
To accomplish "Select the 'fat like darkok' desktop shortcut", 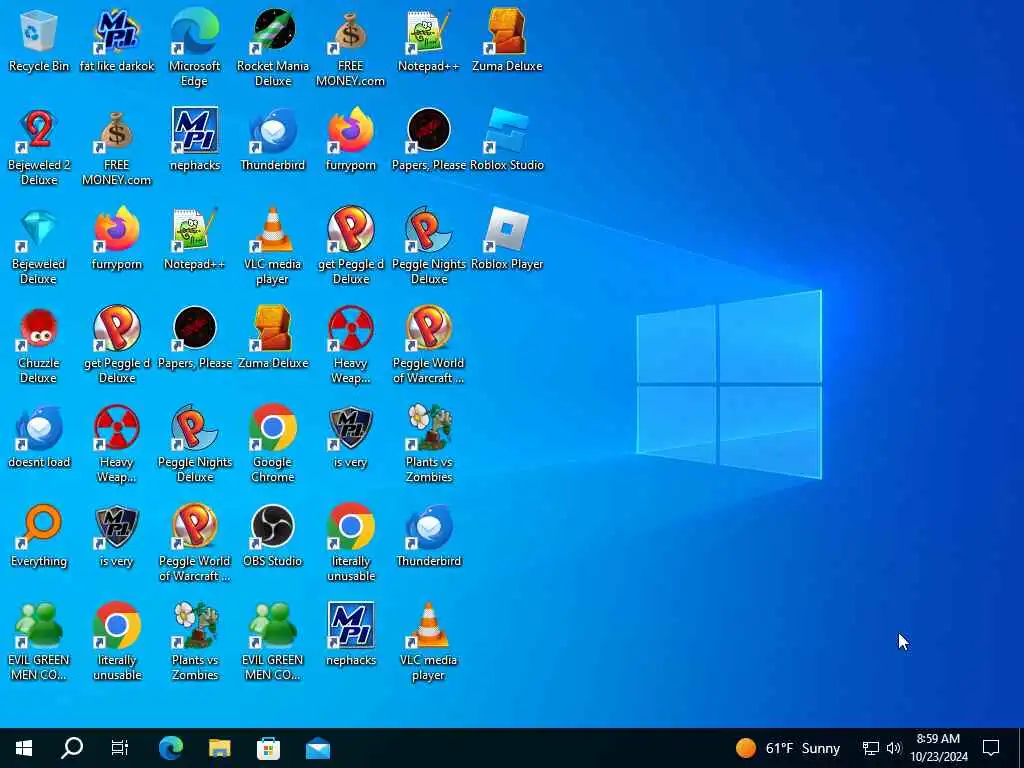I will [x=117, y=39].
